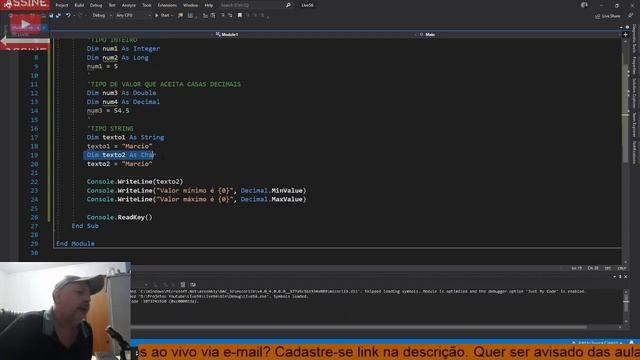The width and height of the screenshot is (640, 360).
Task: Click the line 'num3 = 54.5'
Action: click(108, 111)
